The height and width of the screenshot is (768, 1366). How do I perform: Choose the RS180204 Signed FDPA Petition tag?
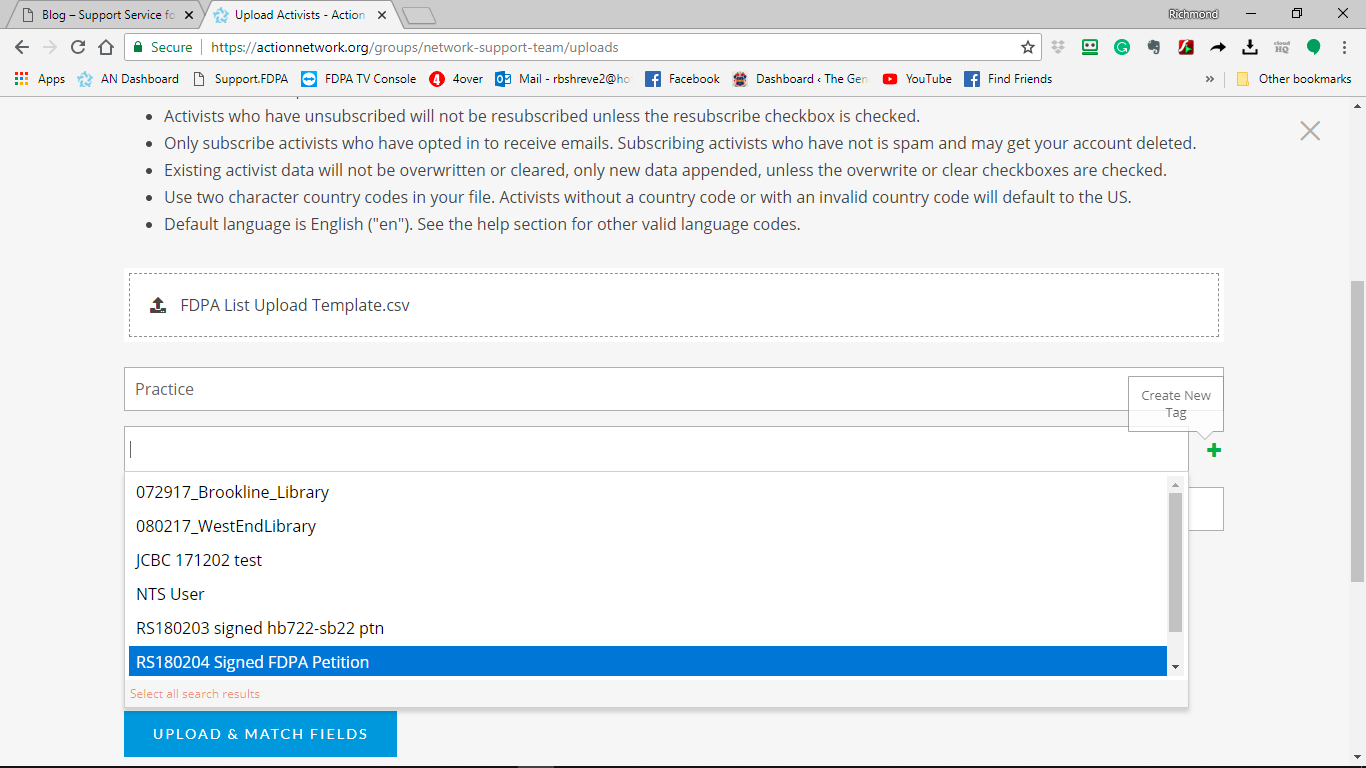[252, 662]
